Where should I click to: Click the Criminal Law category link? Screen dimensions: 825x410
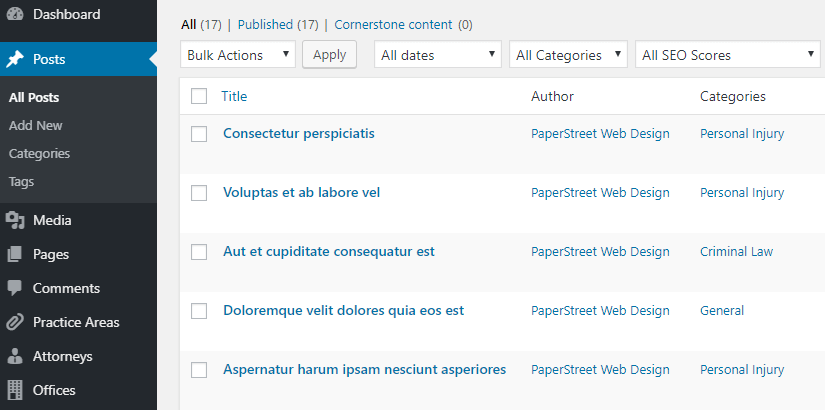pos(736,252)
